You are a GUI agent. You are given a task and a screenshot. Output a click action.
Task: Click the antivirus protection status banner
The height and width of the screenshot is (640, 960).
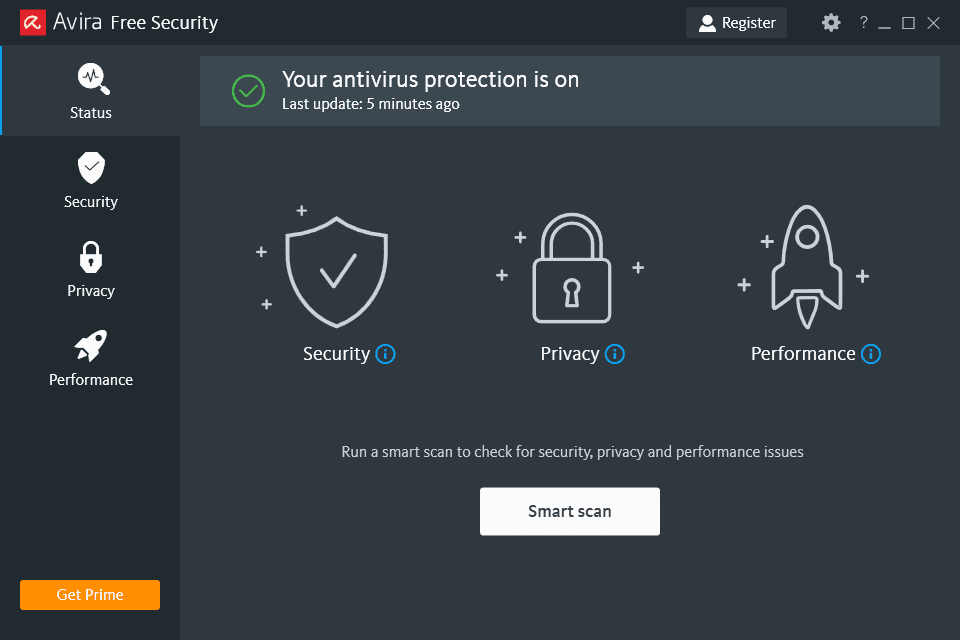pos(570,90)
